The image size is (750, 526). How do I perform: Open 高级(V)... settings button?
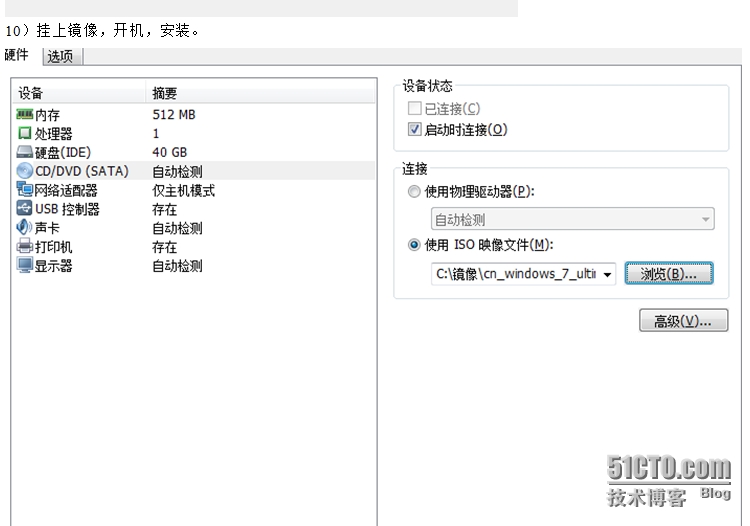point(684,320)
